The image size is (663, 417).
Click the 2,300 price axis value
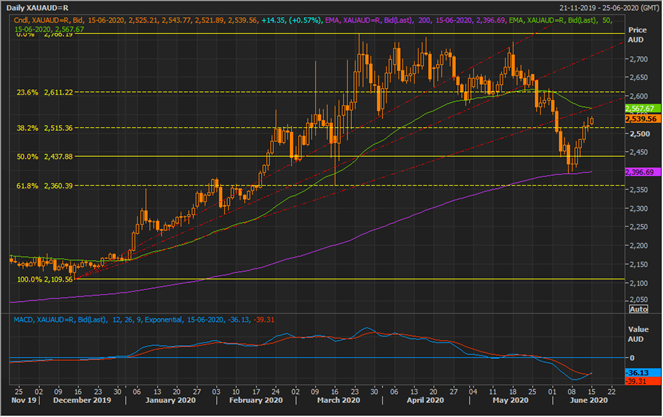click(639, 208)
